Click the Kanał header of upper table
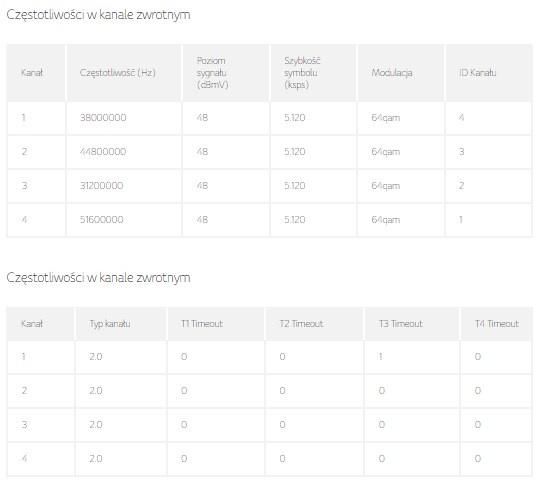This screenshot has width=540, height=501. [x=32, y=73]
